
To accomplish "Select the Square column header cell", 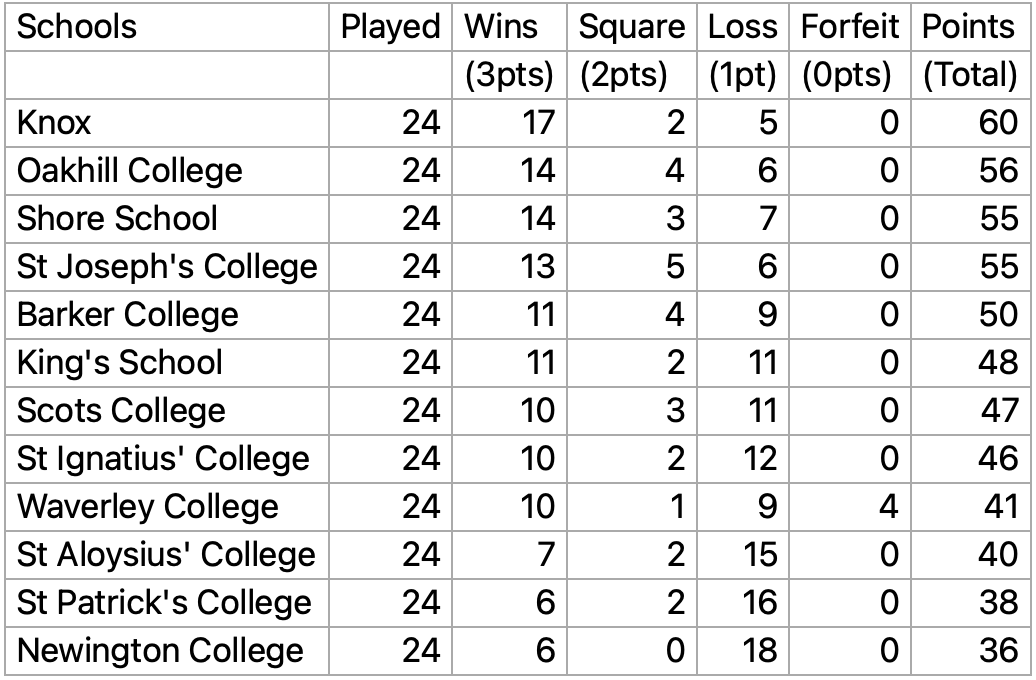I will point(632,27).
